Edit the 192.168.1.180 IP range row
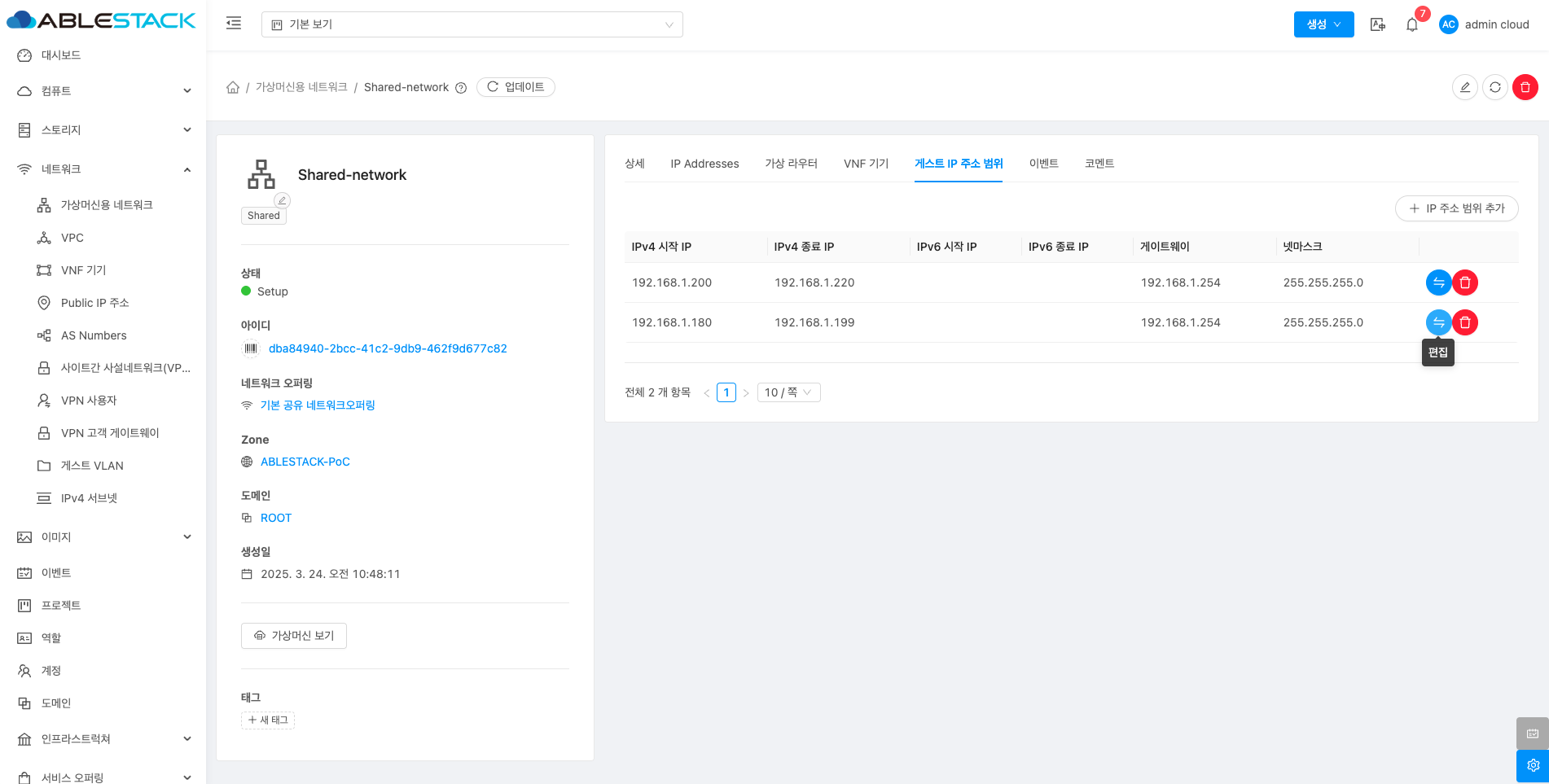This screenshot has height=784, width=1549. pos(1438,322)
